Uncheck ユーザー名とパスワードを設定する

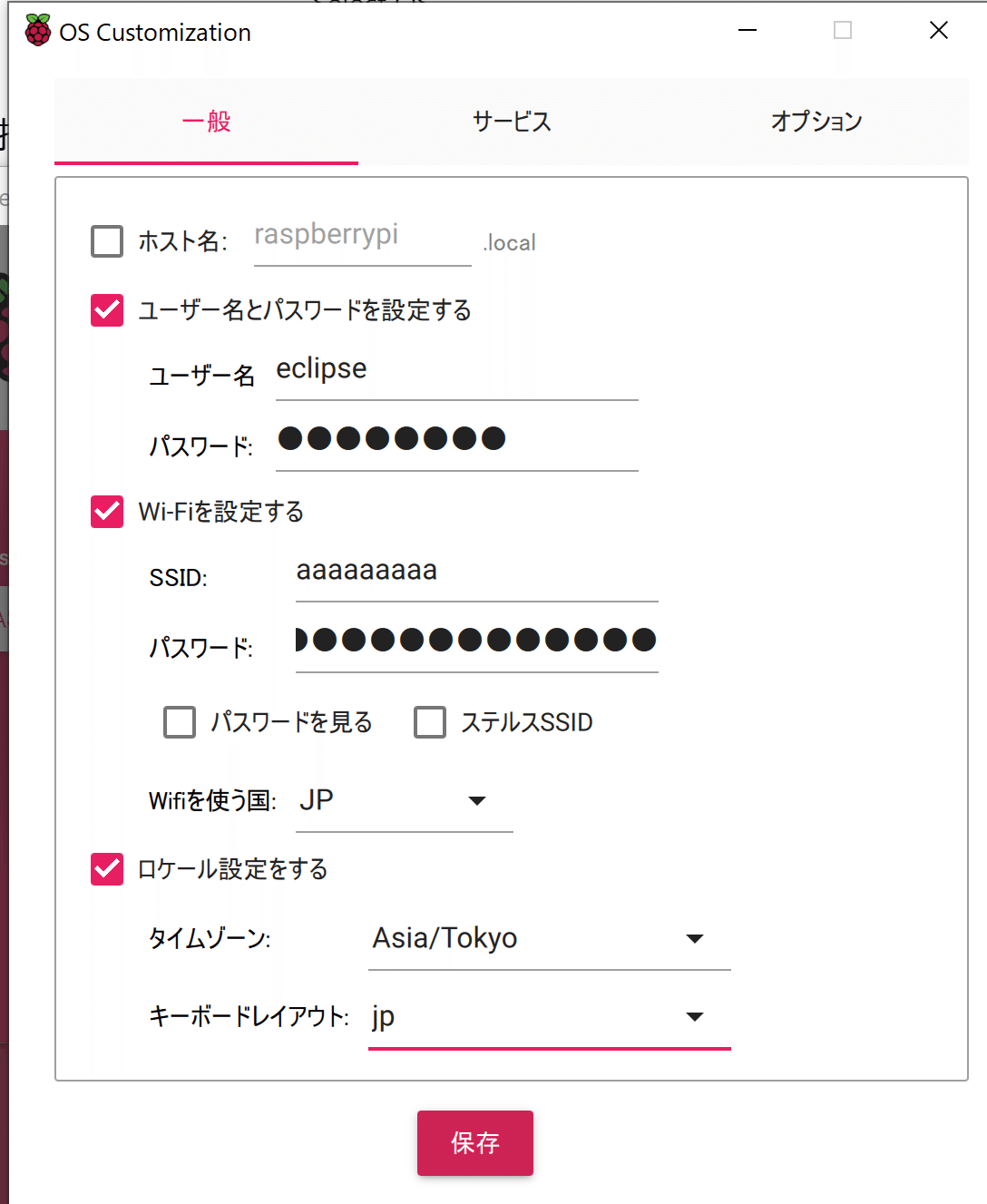point(107,310)
